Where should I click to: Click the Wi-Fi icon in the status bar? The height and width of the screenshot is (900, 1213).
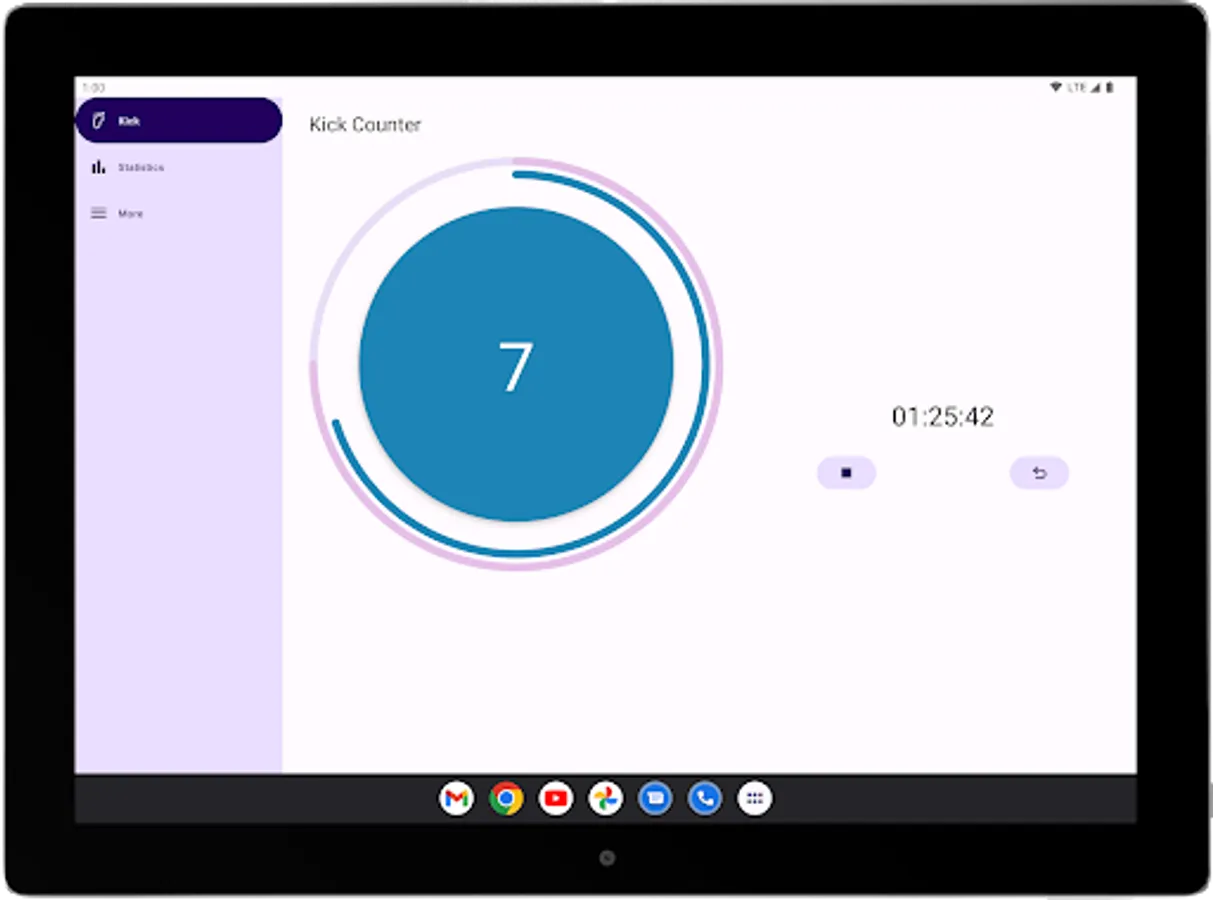(1055, 87)
